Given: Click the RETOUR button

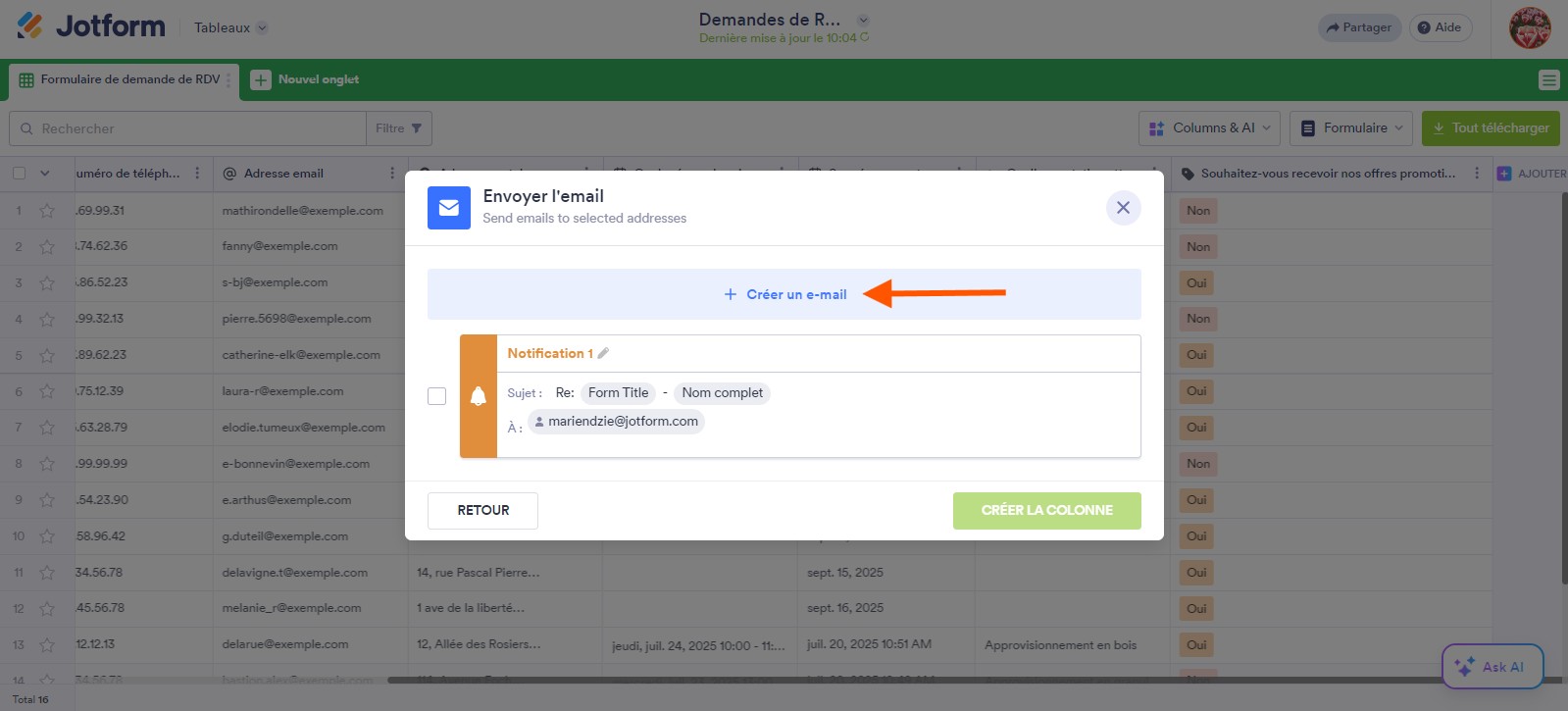Looking at the screenshot, I should coord(482,511).
